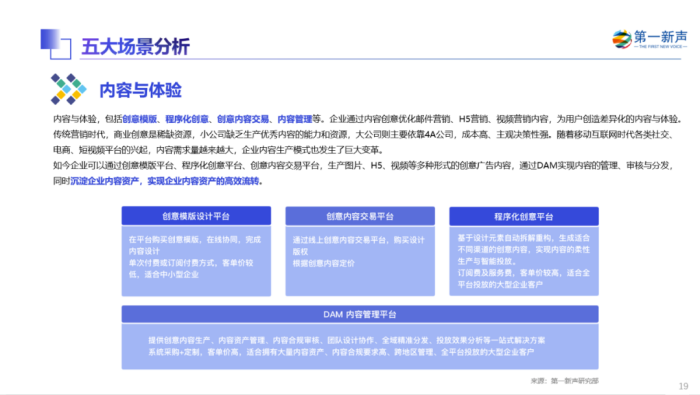Click the 第一新声 logo

tap(650, 39)
